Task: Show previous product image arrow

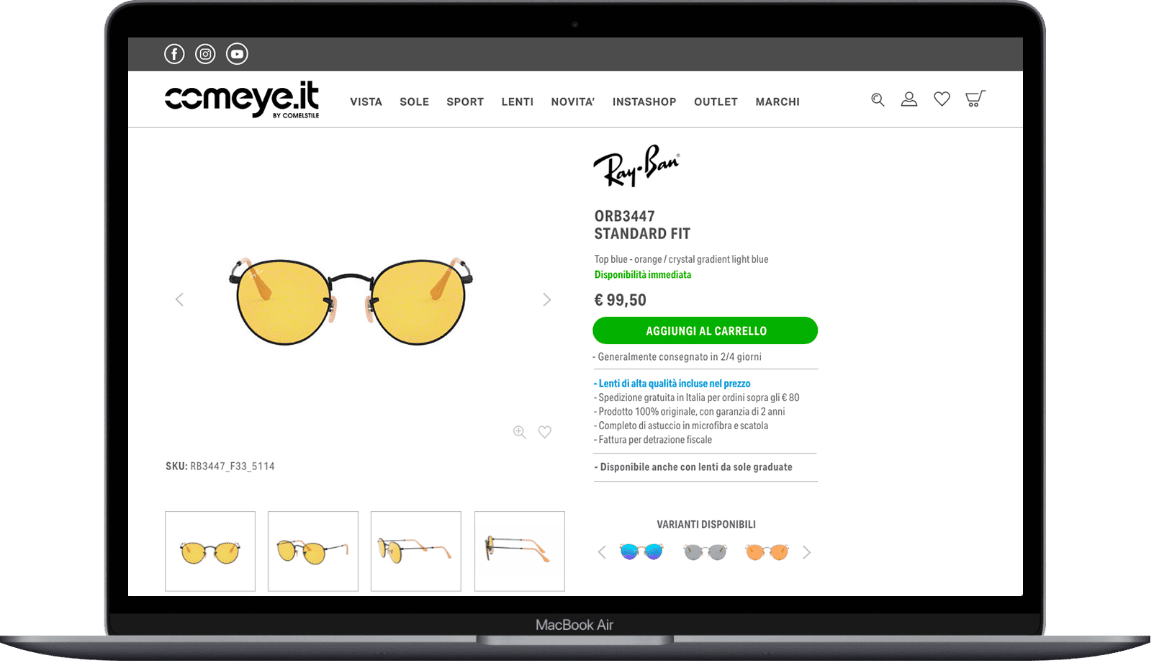Action: pyautogui.click(x=179, y=300)
